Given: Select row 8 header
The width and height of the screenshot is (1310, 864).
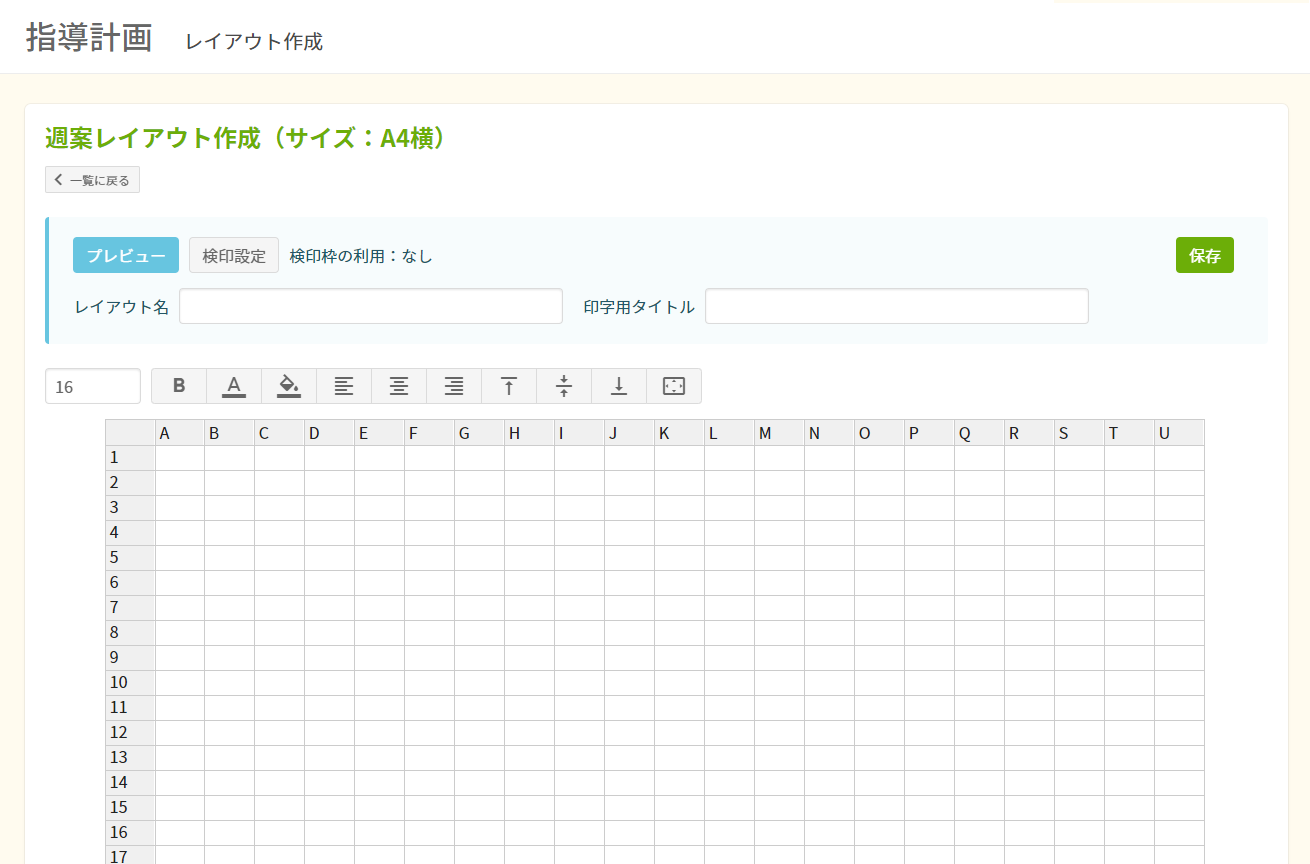Looking at the screenshot, I should click(130, 633).
